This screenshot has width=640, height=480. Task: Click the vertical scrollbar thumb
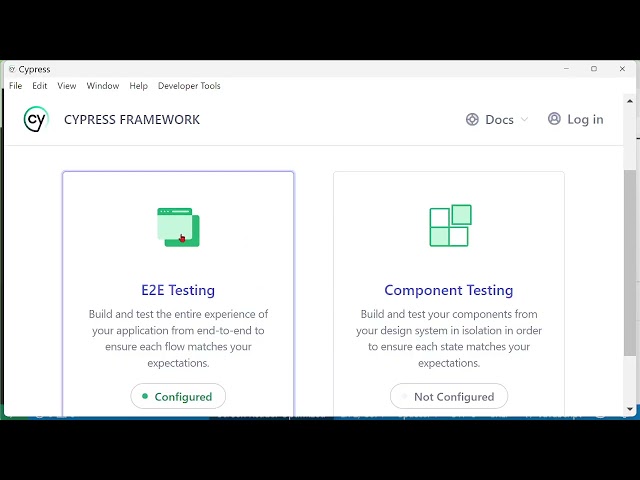click(x=630, y=262)
